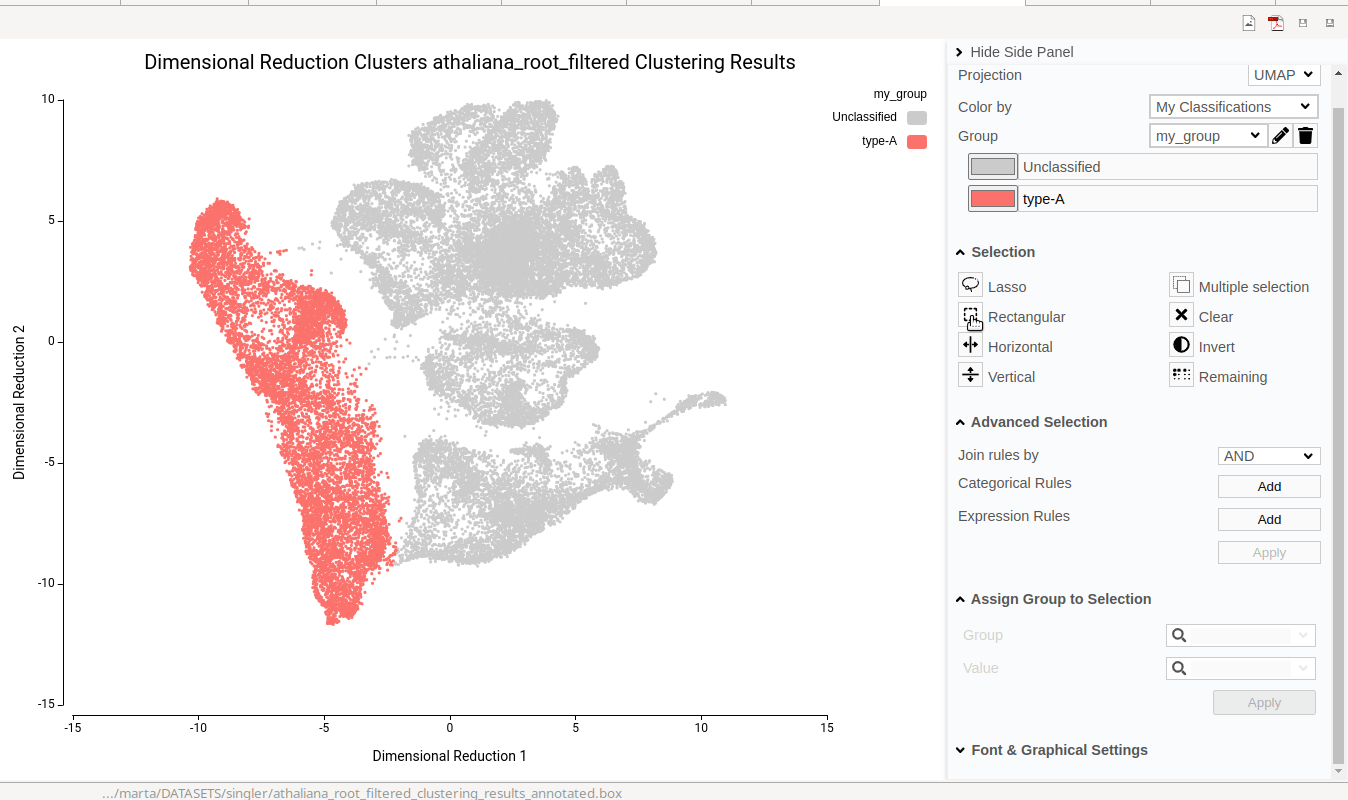
Task: Select Remaining unclassified cells icon
Action: [1181, 376]
